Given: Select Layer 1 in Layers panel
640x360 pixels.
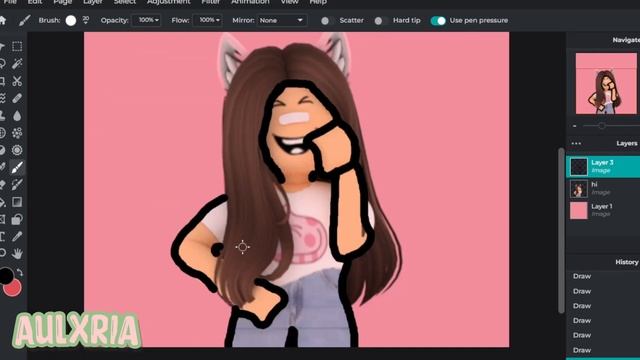Looking at the screenshot, I should point(603,210).
